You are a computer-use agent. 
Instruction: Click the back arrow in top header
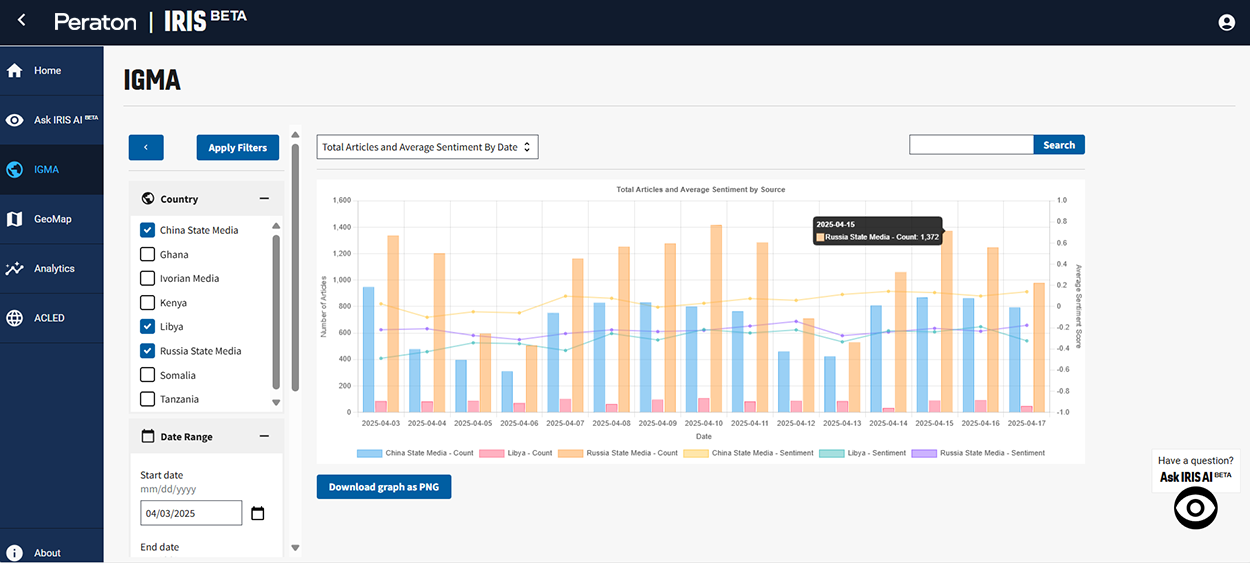[22, 21]
